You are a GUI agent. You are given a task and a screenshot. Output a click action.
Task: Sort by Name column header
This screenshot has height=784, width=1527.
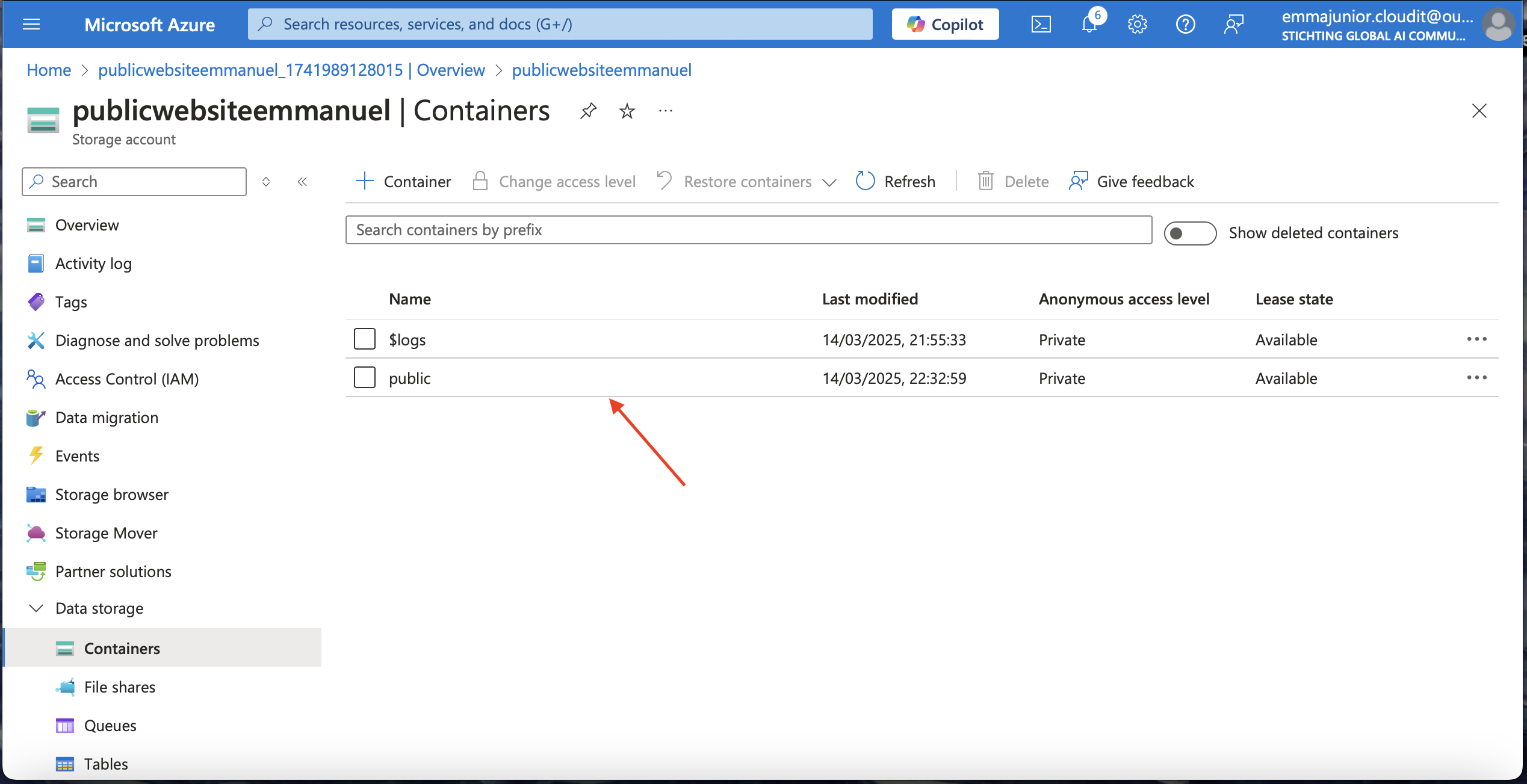pyautogui.click(x=410, y=299)
